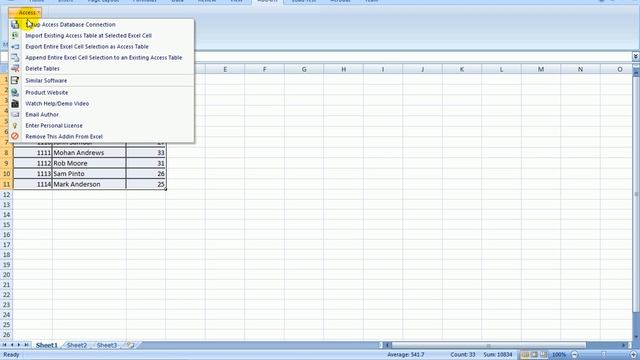Click the cell containing Mark Anderson
The width and height of the screenshot is (640, 360).
(x=89, y=184)
